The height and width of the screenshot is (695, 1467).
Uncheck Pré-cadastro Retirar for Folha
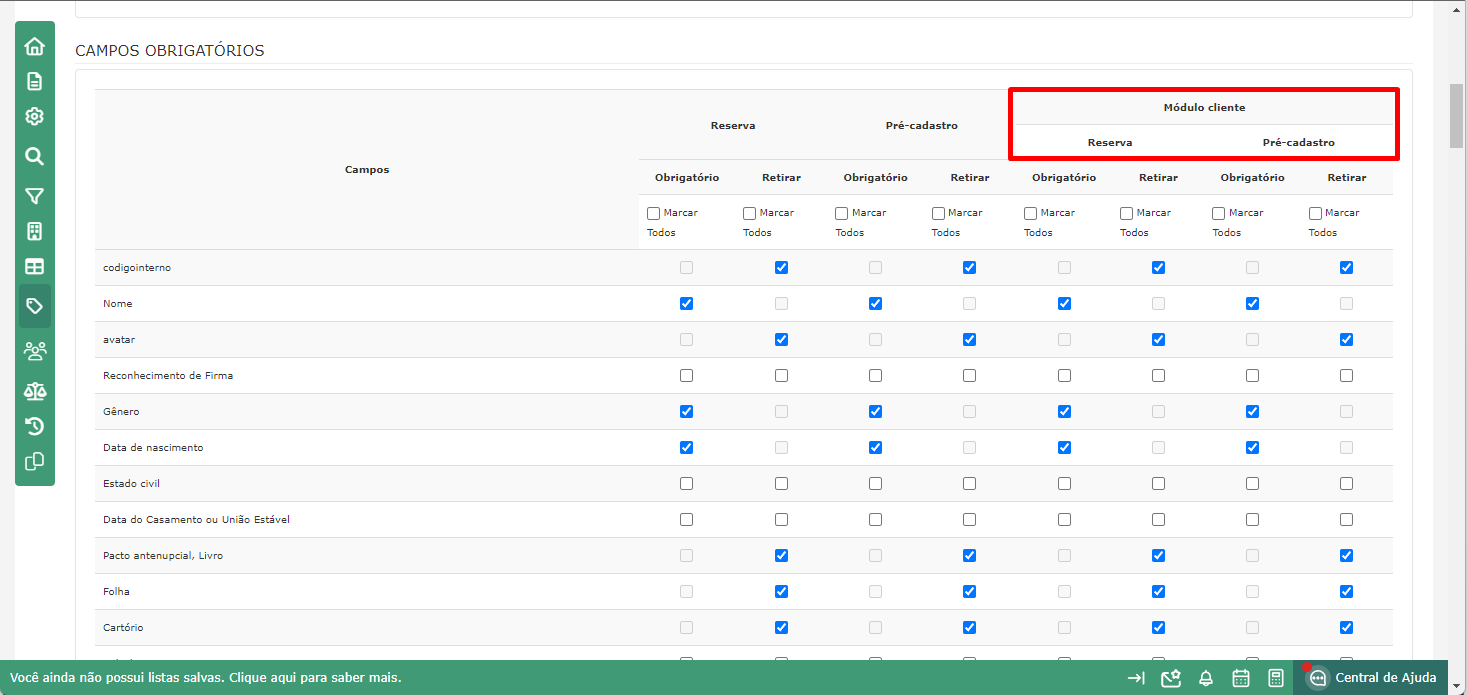[x=969, y=591]
